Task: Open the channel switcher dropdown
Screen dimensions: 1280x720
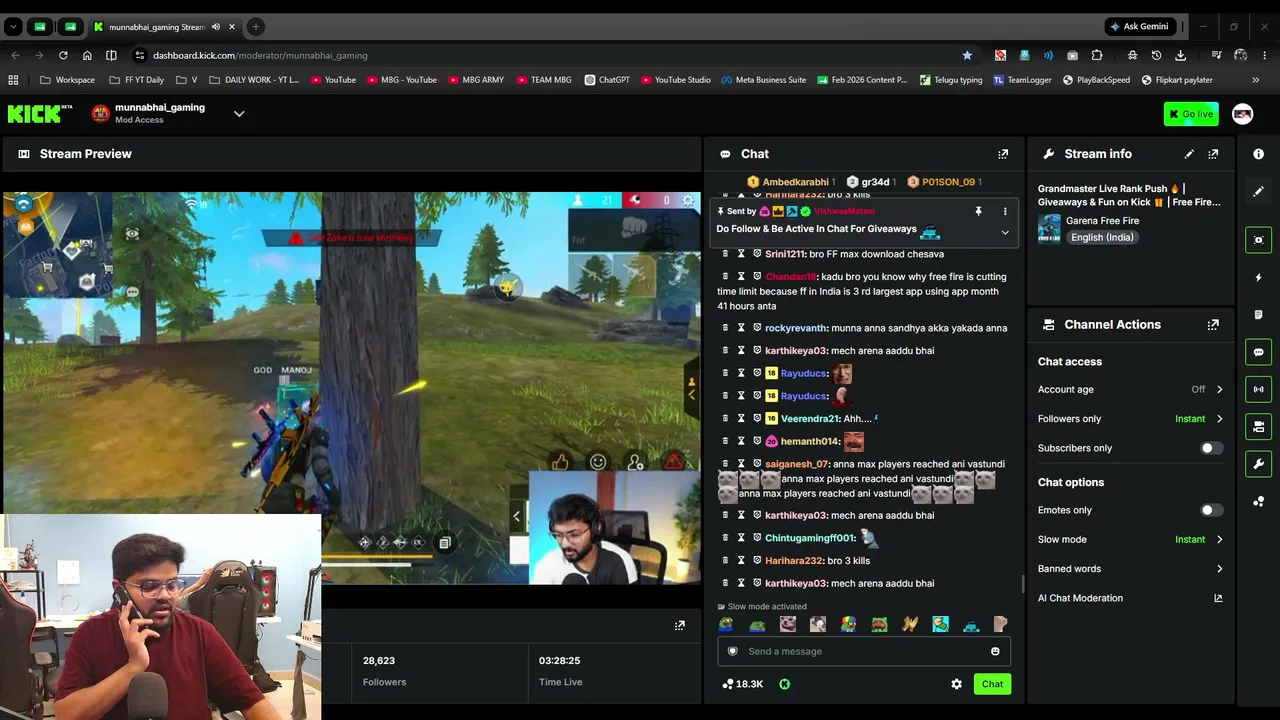Action: point(239,114)
